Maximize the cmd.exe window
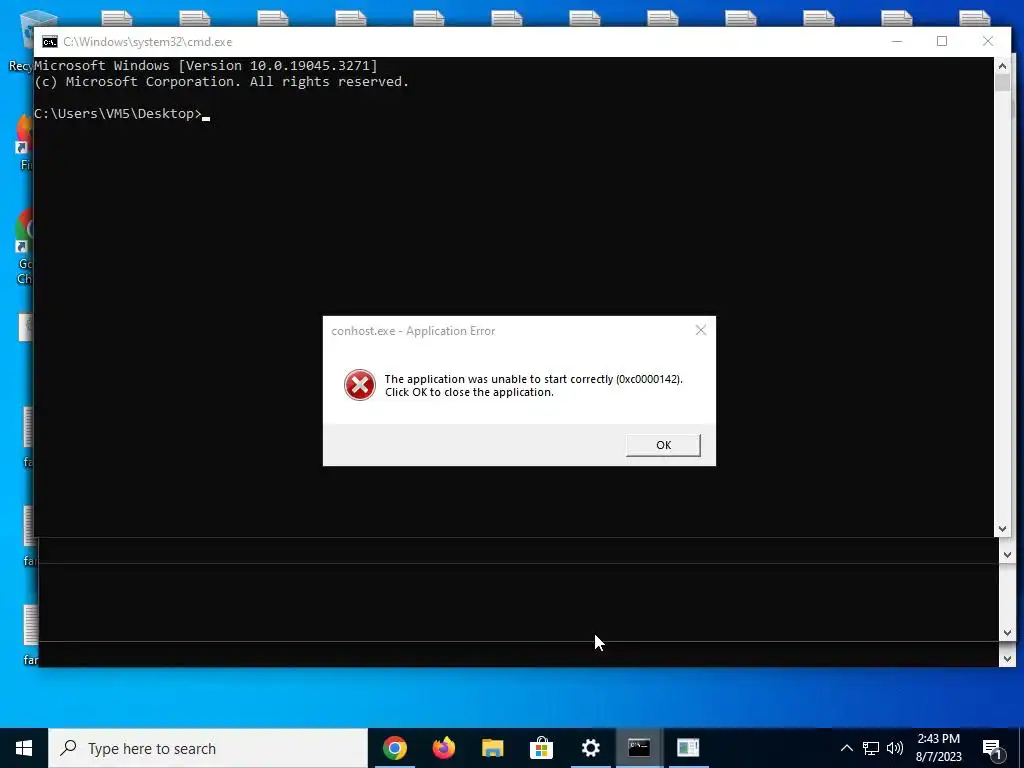1024x768 pixels. point(942,41)
